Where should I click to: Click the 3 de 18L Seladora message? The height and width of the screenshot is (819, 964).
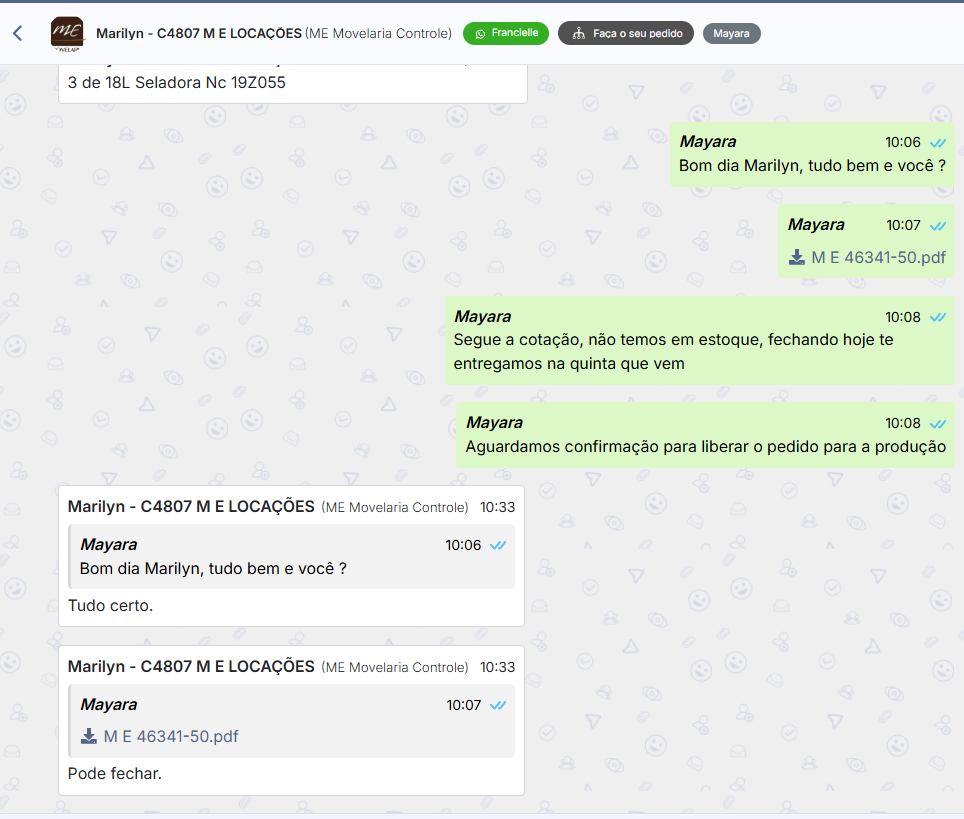(x=176, y=83)
